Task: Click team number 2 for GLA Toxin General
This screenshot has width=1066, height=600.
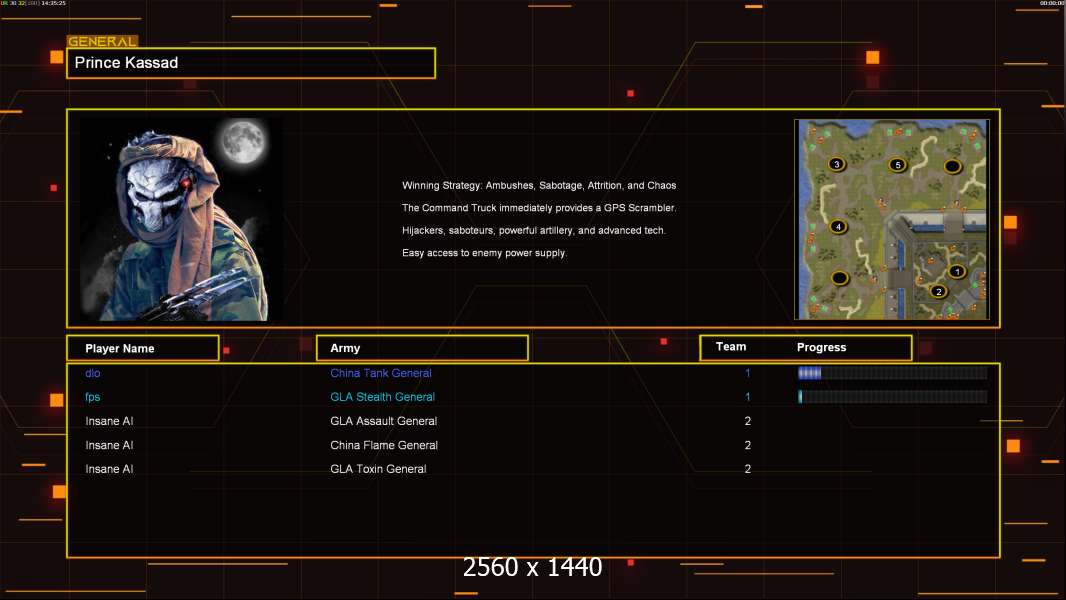Action: 748,469
